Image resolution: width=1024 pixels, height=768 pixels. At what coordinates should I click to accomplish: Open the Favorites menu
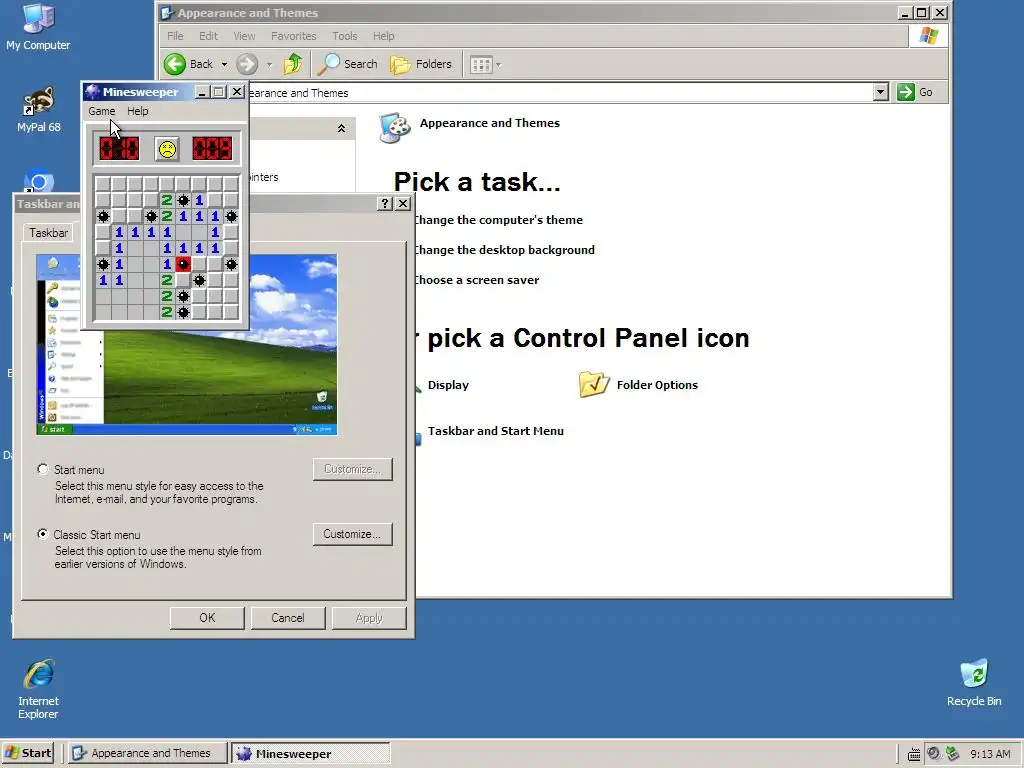click(293, 36)
